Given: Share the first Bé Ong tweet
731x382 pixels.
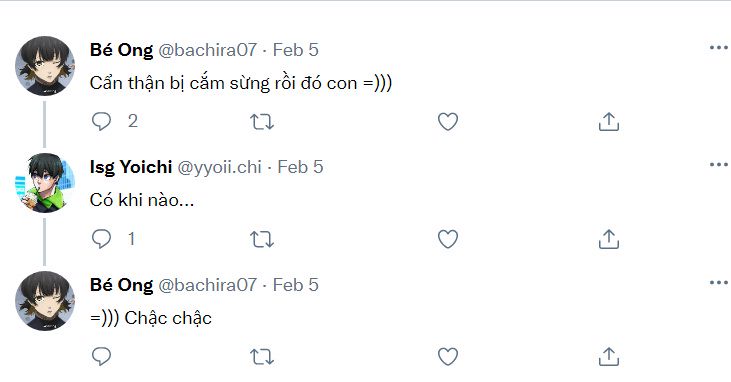Looking at the screenshot, I should (609, 122).
